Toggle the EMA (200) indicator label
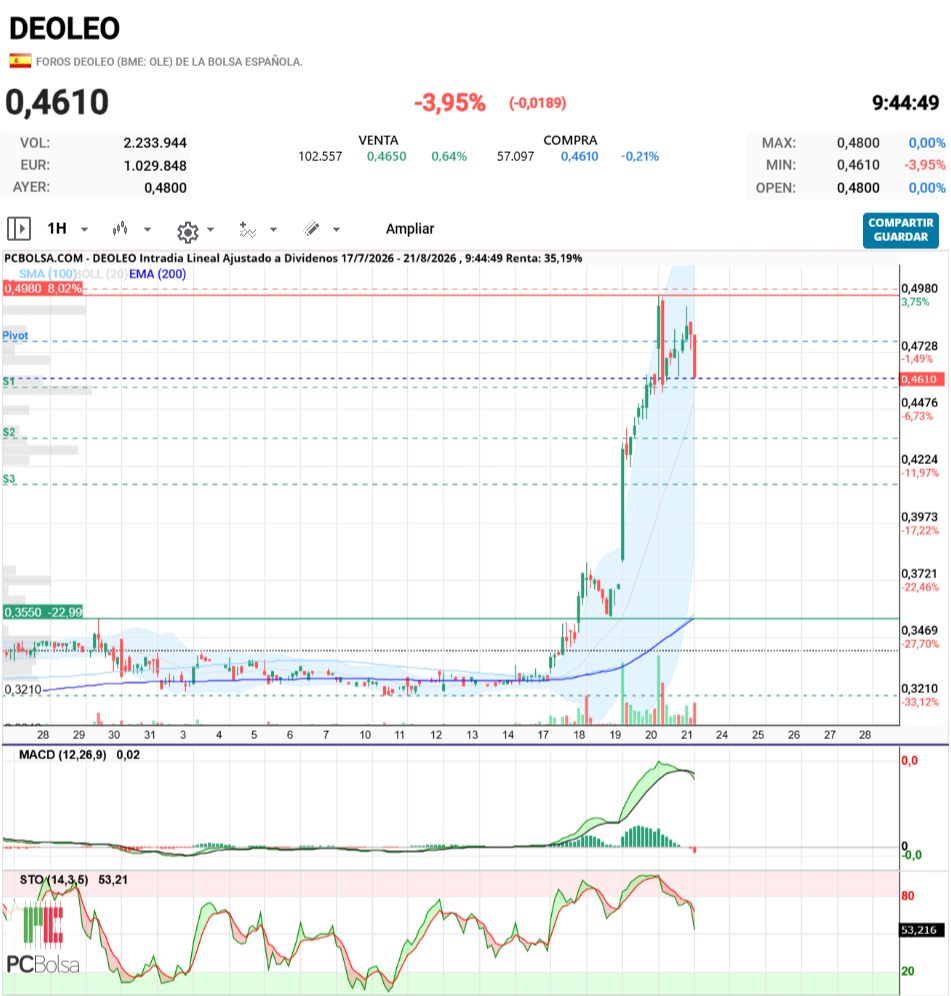Image resolution: width=951 pixels, height=996 pixels. coord(158,274)
